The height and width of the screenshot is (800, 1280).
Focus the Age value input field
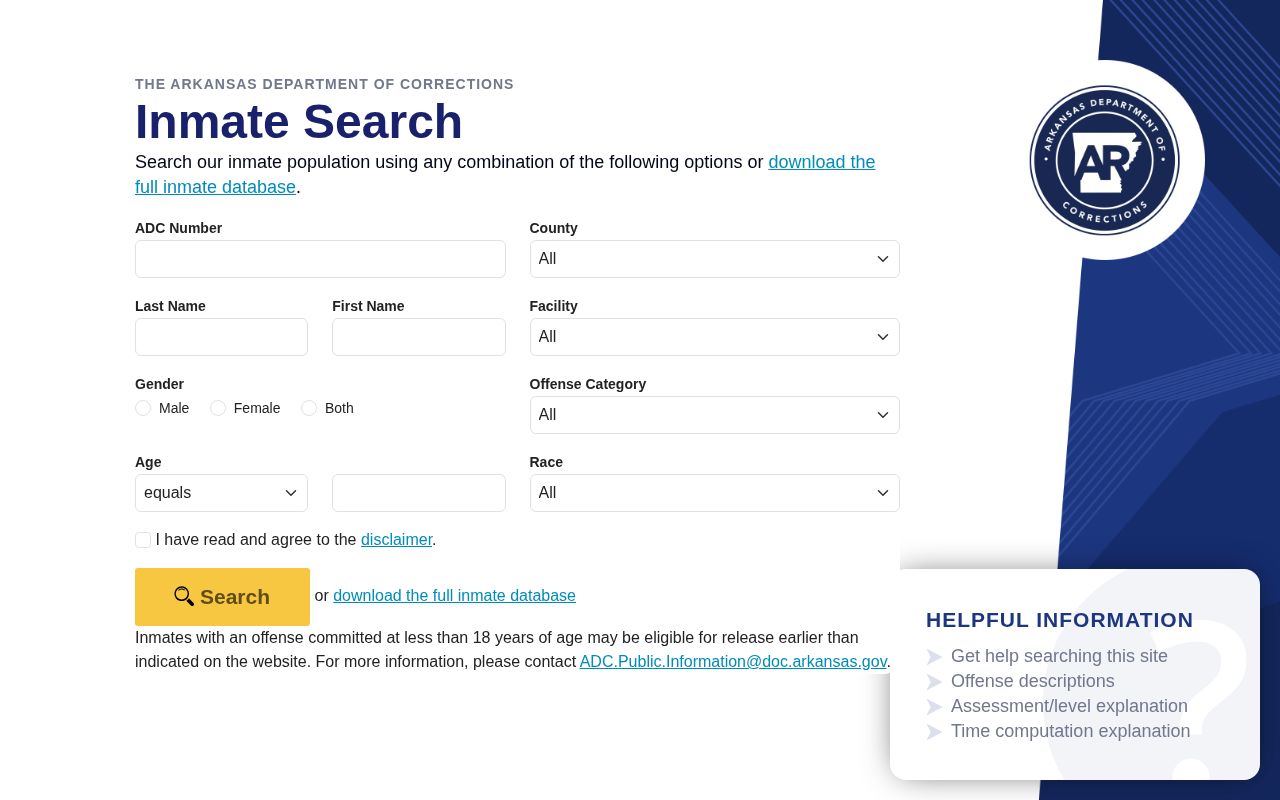pyautogui.click(x=419, y=493)
